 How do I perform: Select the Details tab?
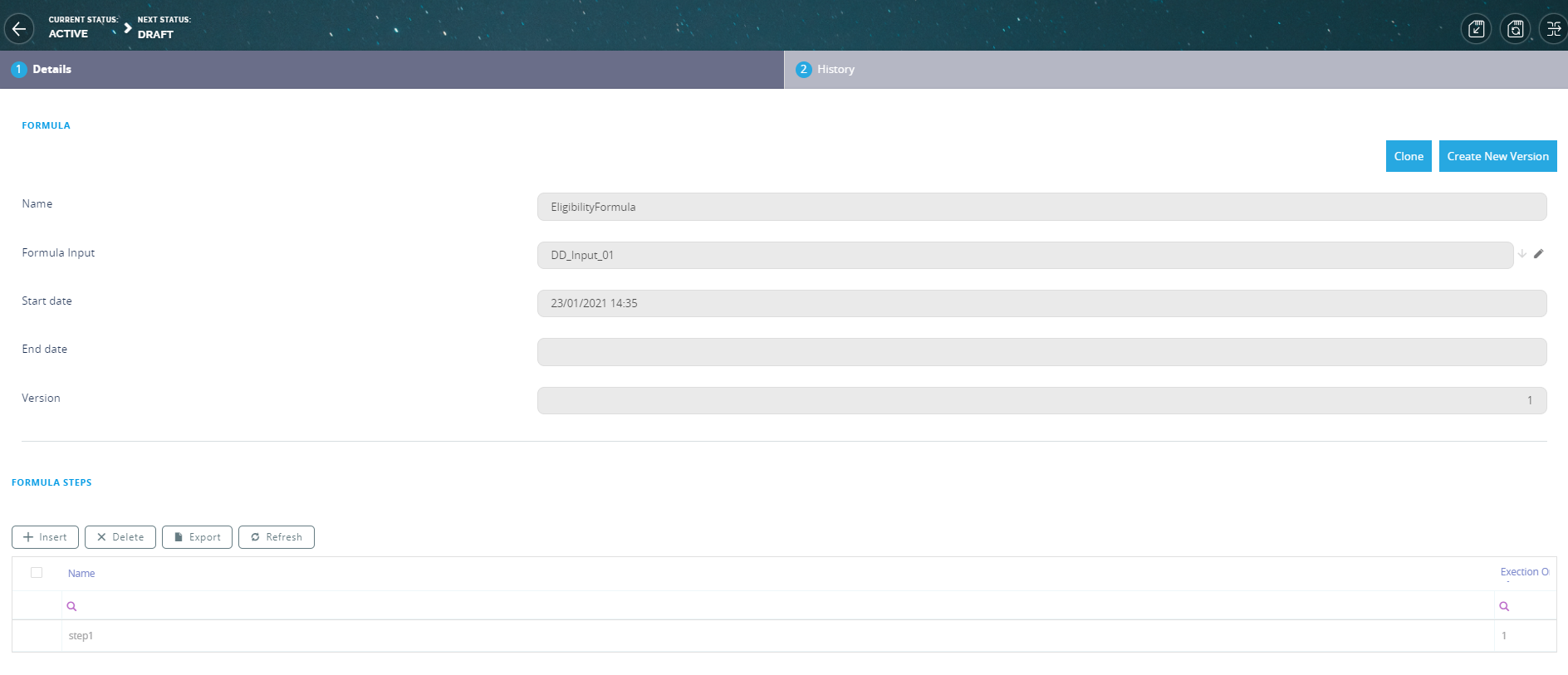tap(51, 70)
